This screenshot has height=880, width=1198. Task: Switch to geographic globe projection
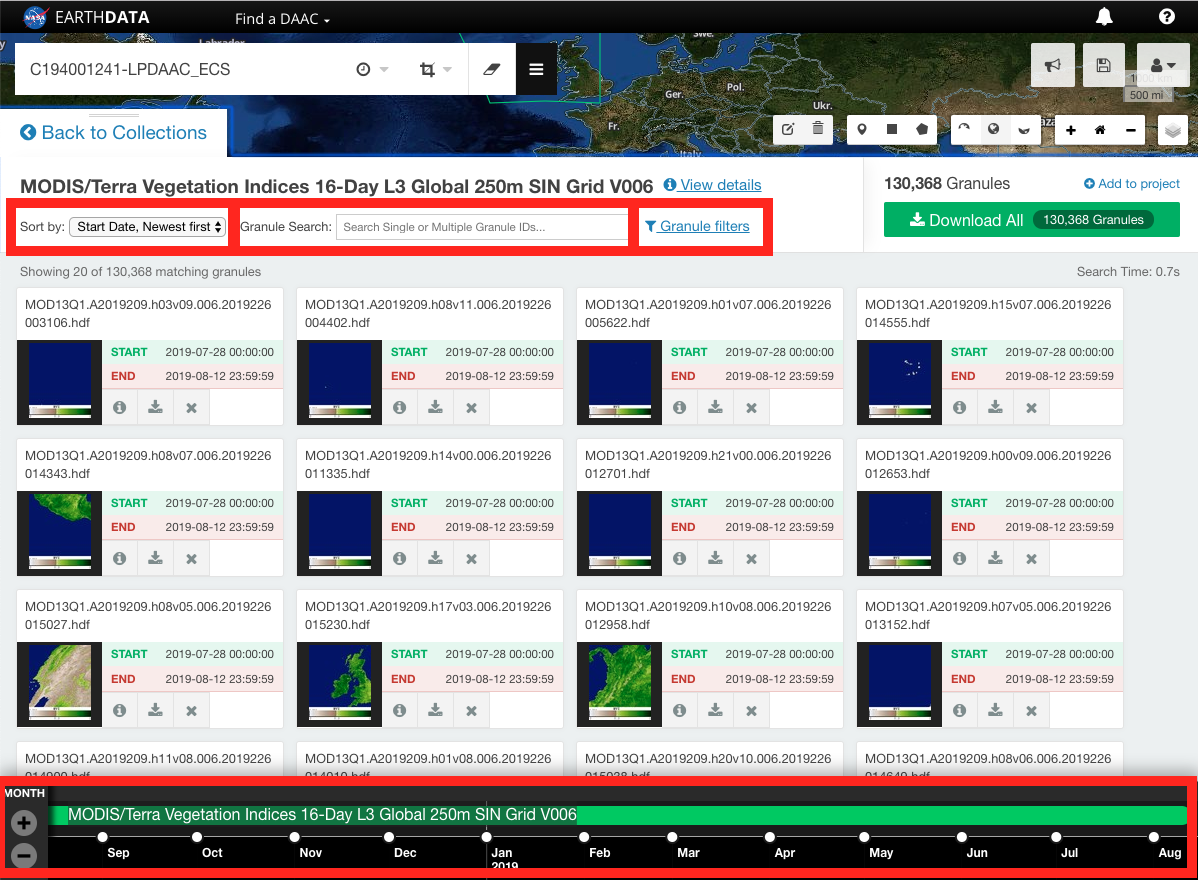[x=993, y=129]
